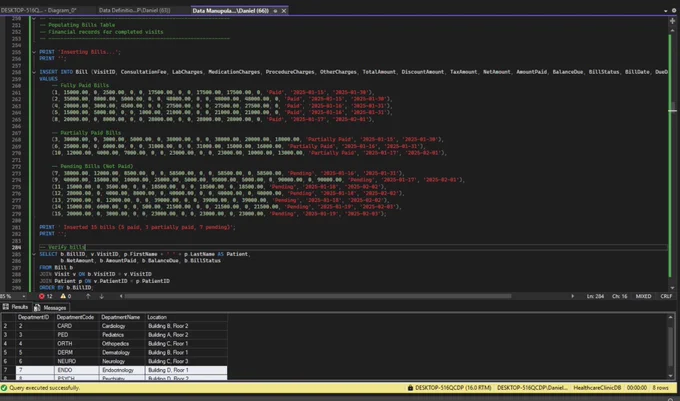Click the NEURO department code cell
This screenshot has height=401, width=680.
(77, 361)
